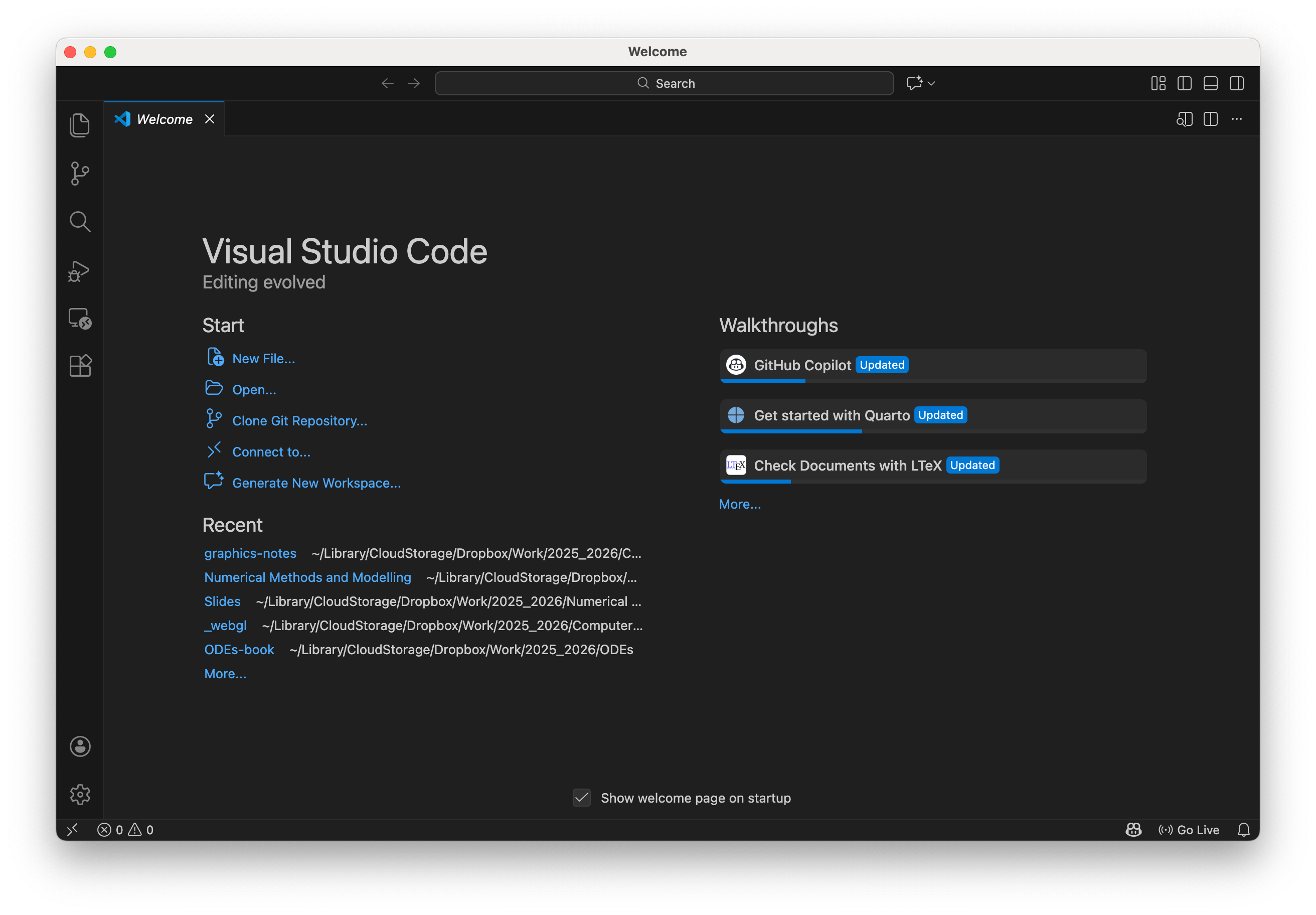The width and height of the screenshot is (1316, 915).
Task: Open the graphics-notes recent workspace
Action: 250,553
